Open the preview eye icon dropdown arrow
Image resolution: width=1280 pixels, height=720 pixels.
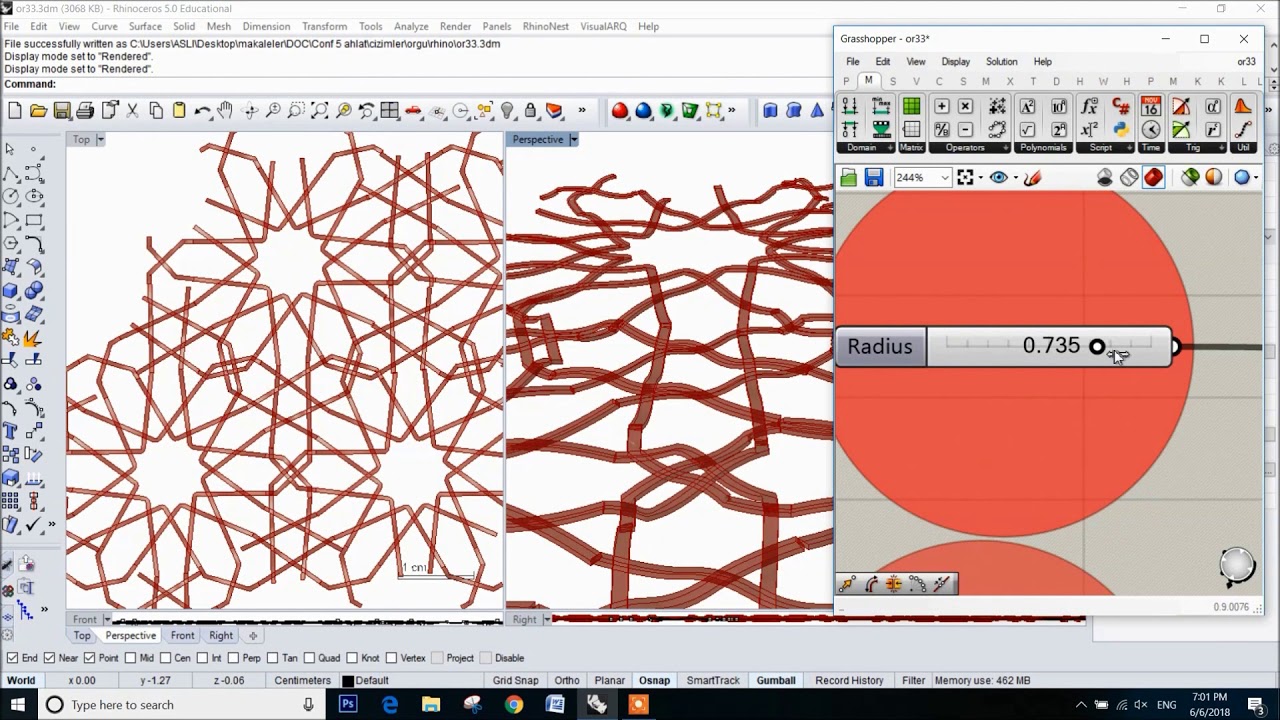1016,178
